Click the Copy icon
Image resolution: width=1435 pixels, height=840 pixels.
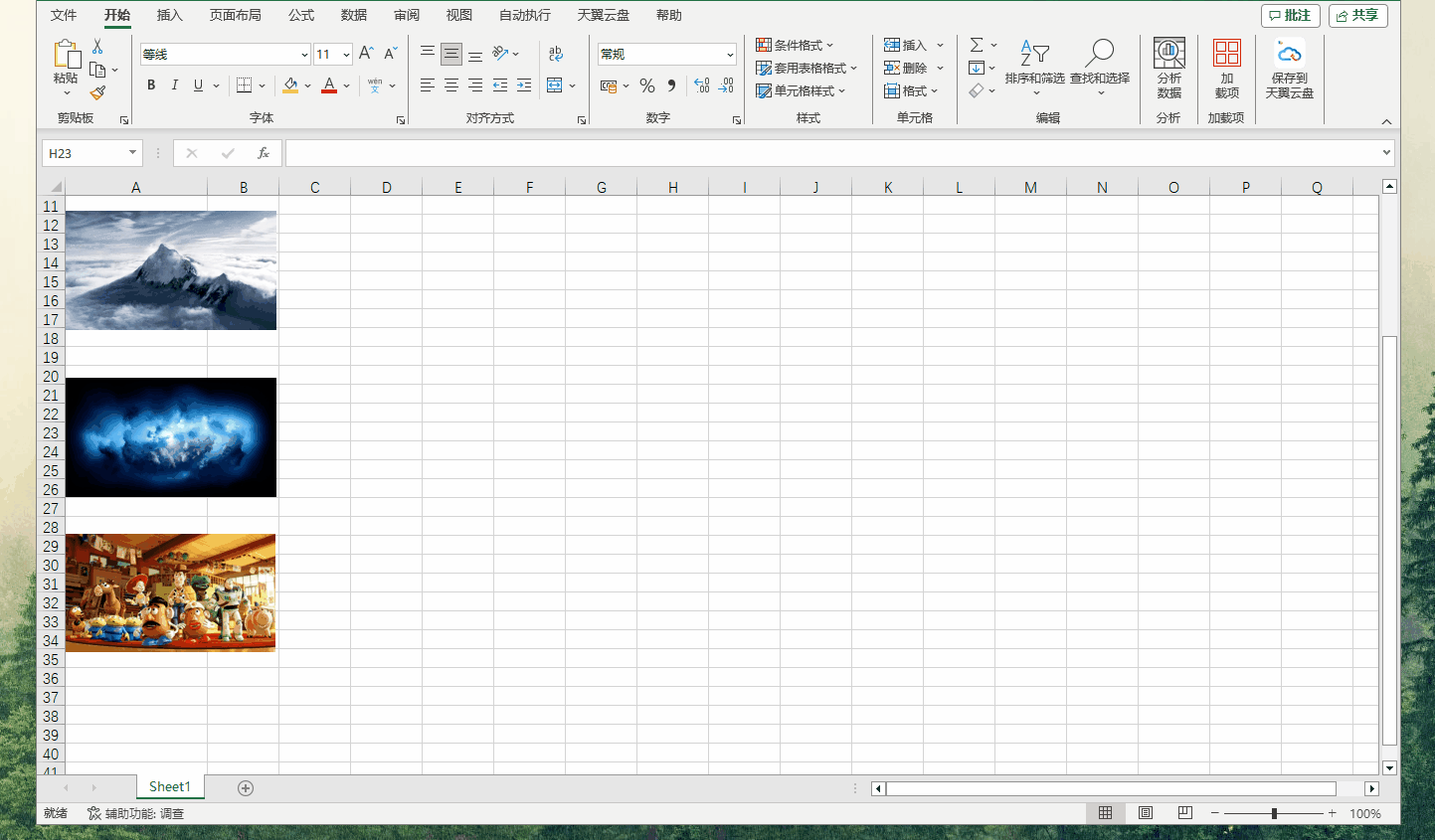tap(97, 70)
